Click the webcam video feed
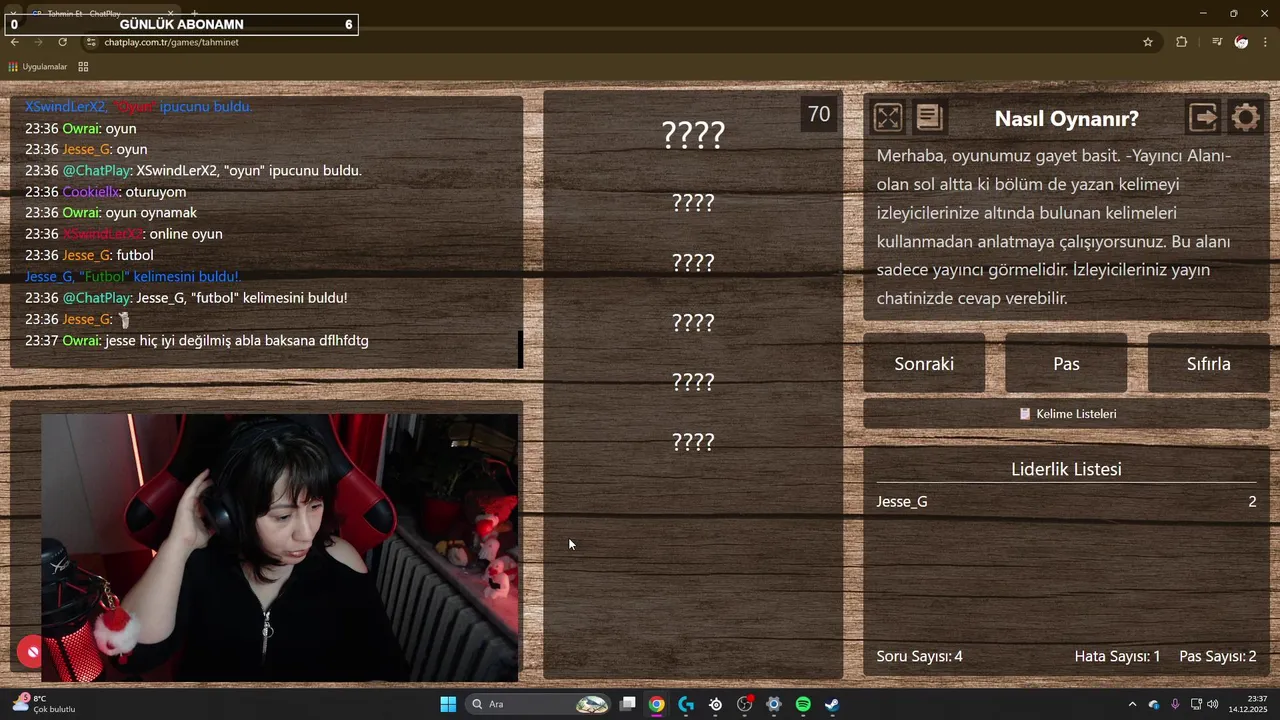The image size is (1280, 720). [280, 548]
